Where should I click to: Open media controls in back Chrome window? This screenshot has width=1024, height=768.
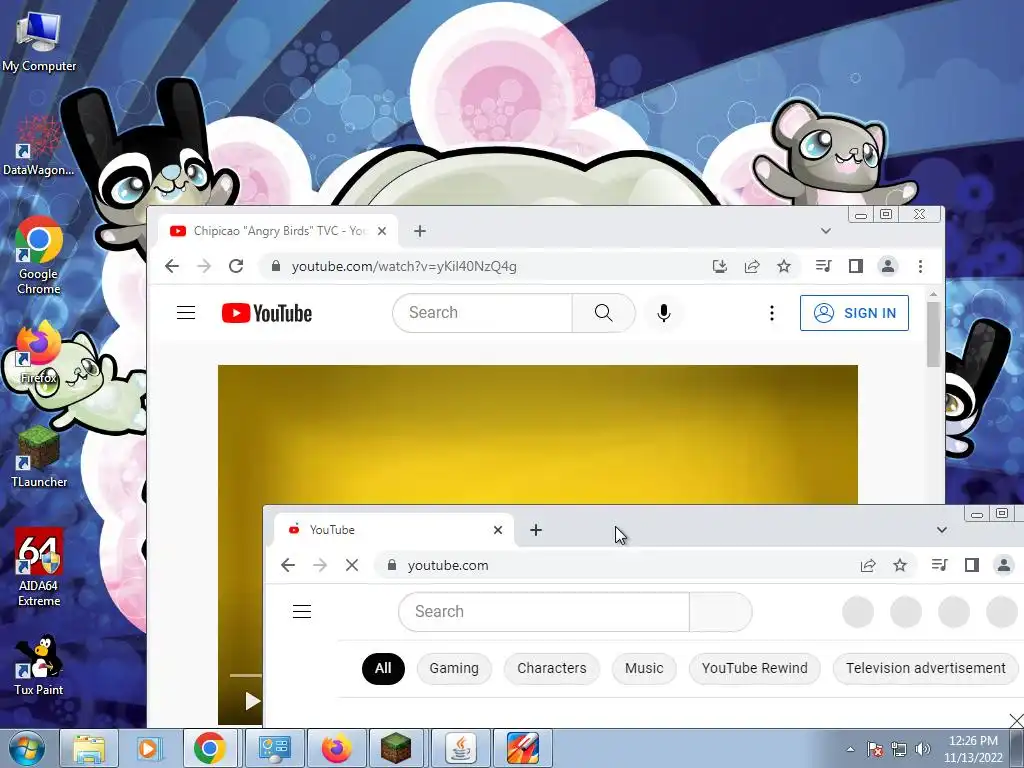tap(824, 266)
